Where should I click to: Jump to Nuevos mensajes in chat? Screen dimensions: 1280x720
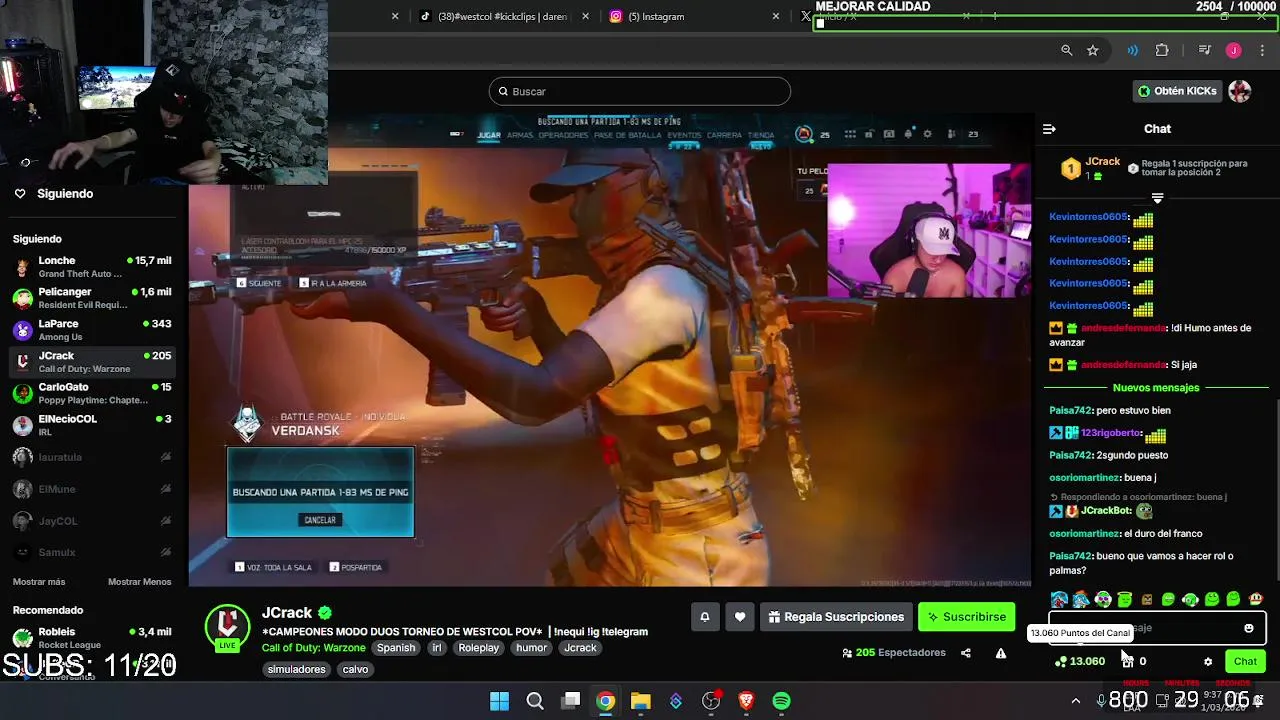[1156, 388]
